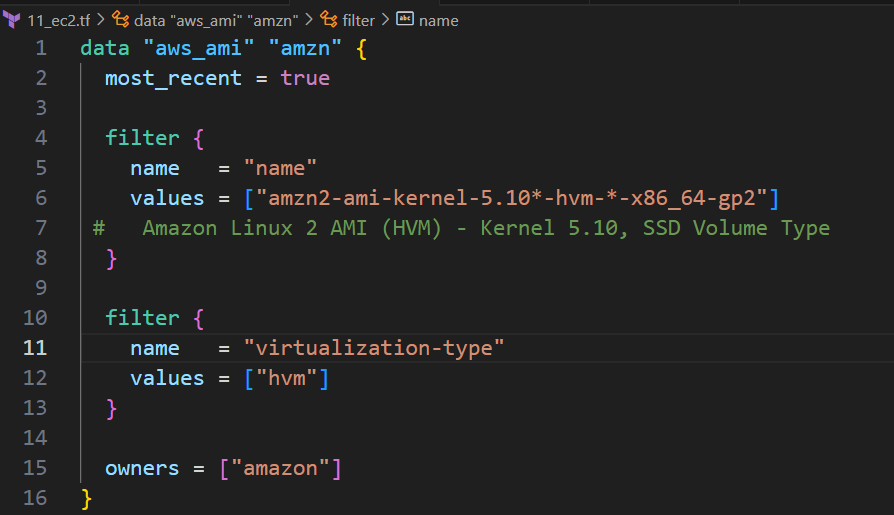Click the closing brace on line 8
894x515 pixels.
point(111,258)
